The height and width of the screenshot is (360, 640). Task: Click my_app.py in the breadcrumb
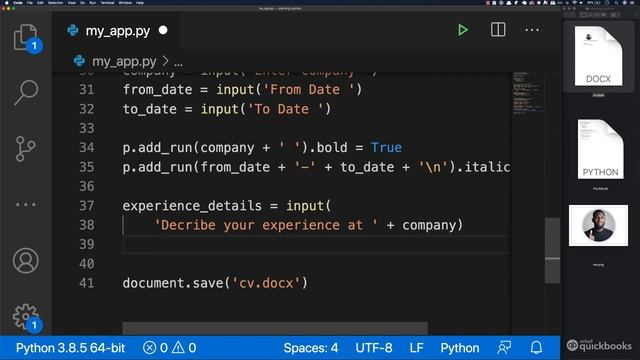(124, 62)
